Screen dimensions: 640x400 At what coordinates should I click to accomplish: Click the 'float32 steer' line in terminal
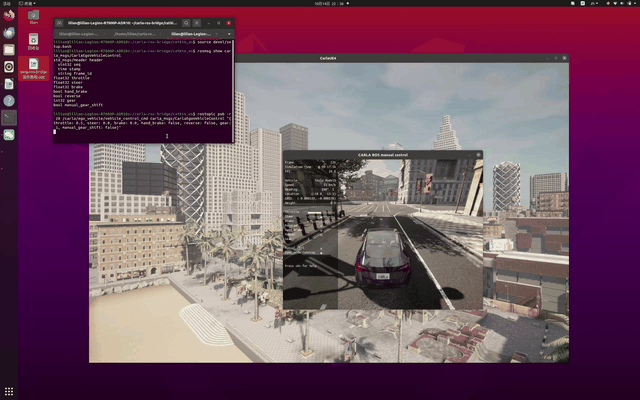click(69, 82)
